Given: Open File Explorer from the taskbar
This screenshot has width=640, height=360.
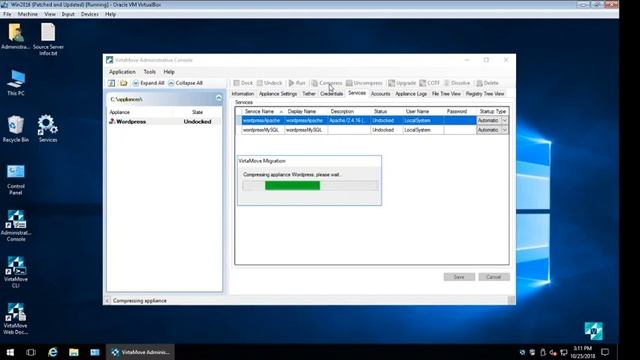Looking at the screenshot, I should pyautogui.click(x=73, y=352).
